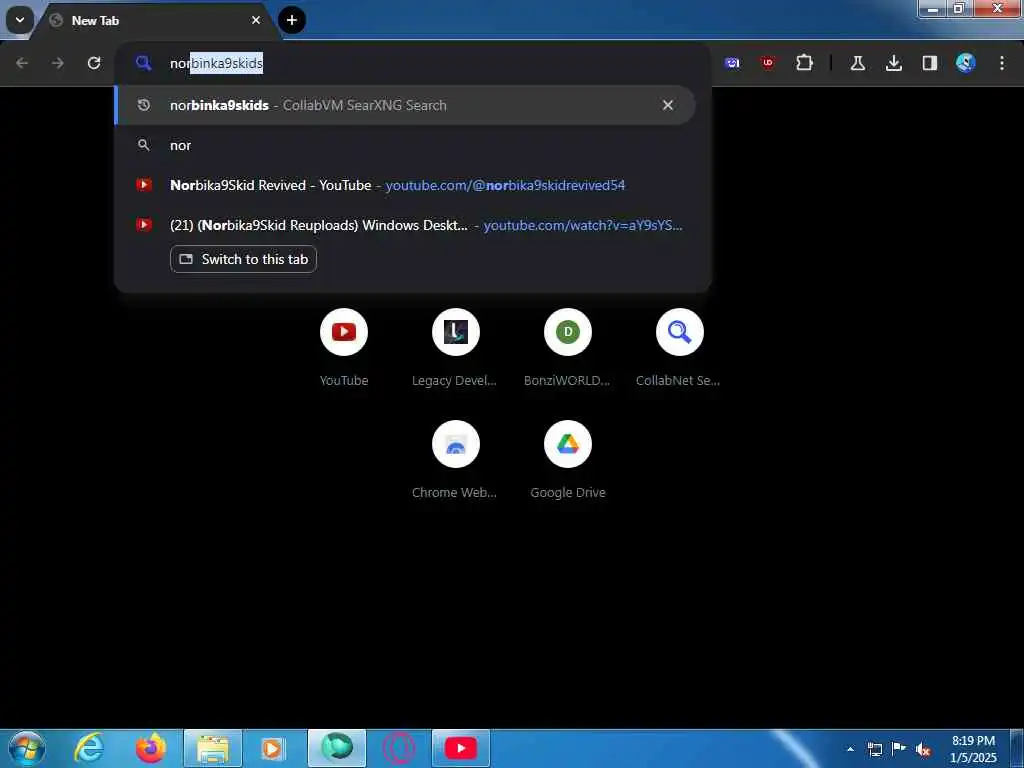
Task: Open the Chrome Labs flask icon
Action: 857,63
